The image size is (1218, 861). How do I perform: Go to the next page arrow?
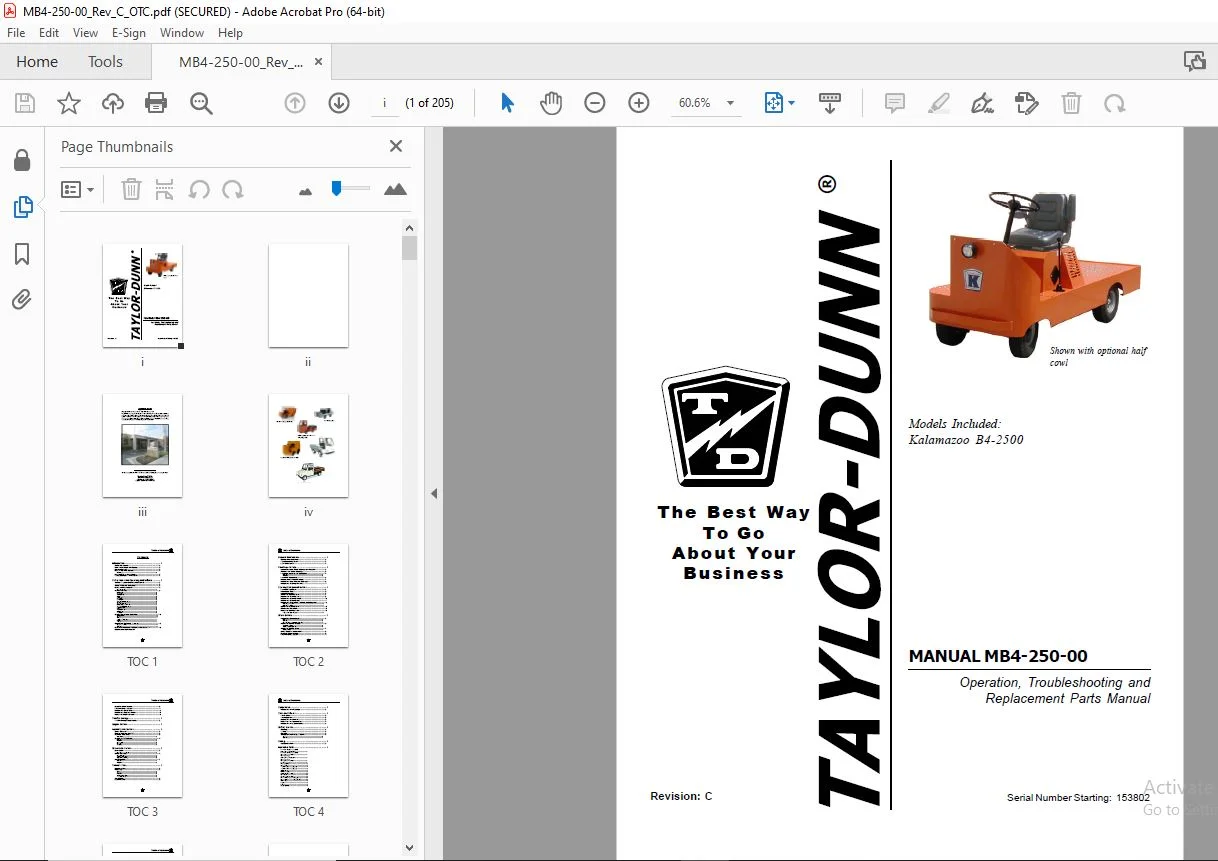(339, 103)
